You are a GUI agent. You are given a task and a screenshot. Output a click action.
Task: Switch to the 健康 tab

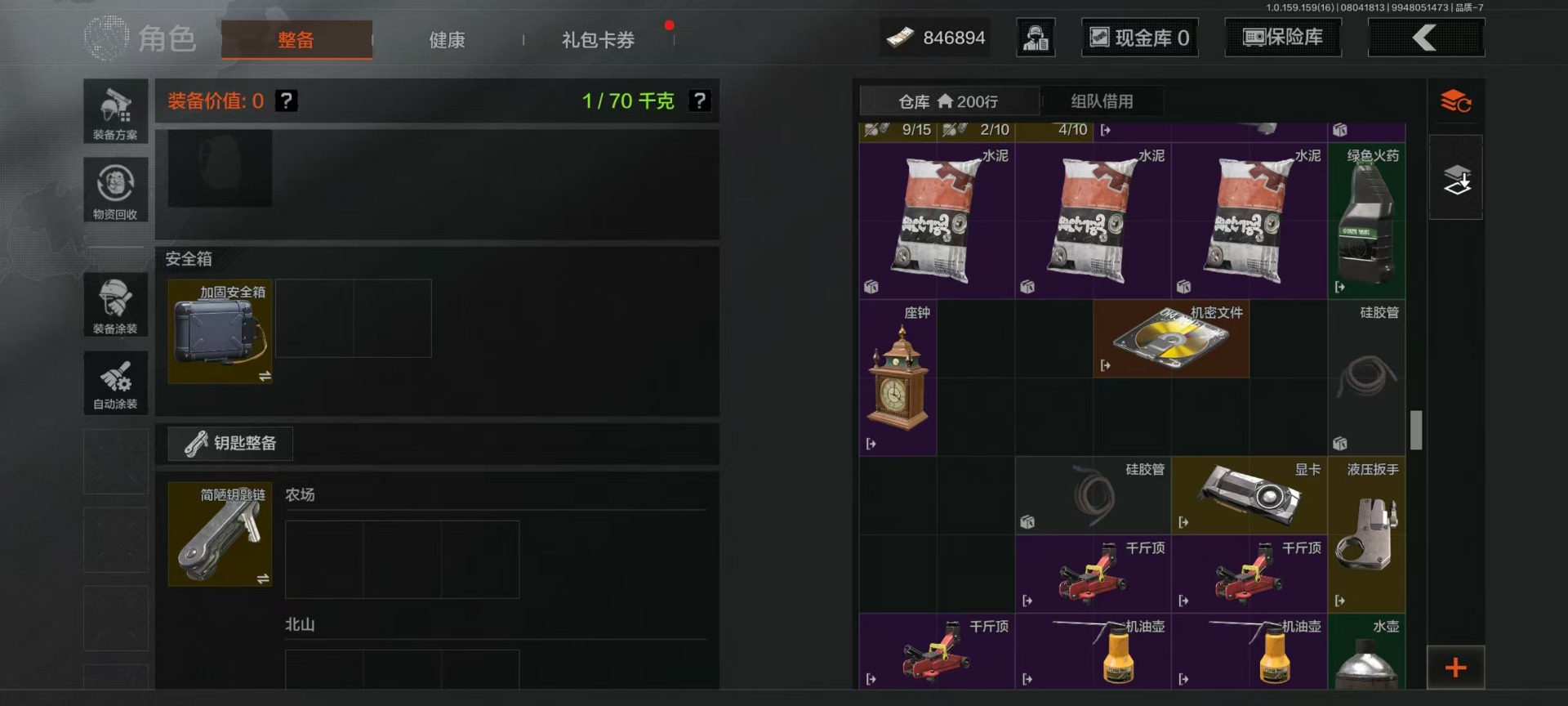pos(447,39)
